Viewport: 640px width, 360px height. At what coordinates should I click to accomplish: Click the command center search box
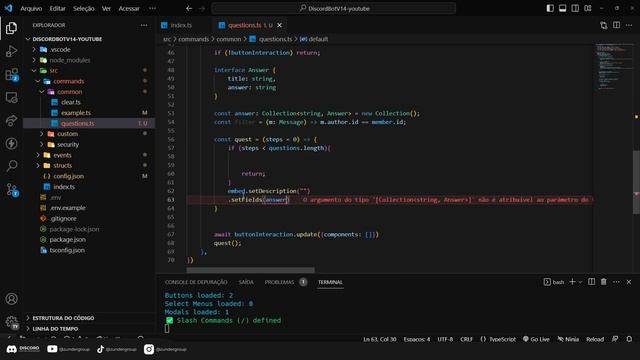[333, 8]
